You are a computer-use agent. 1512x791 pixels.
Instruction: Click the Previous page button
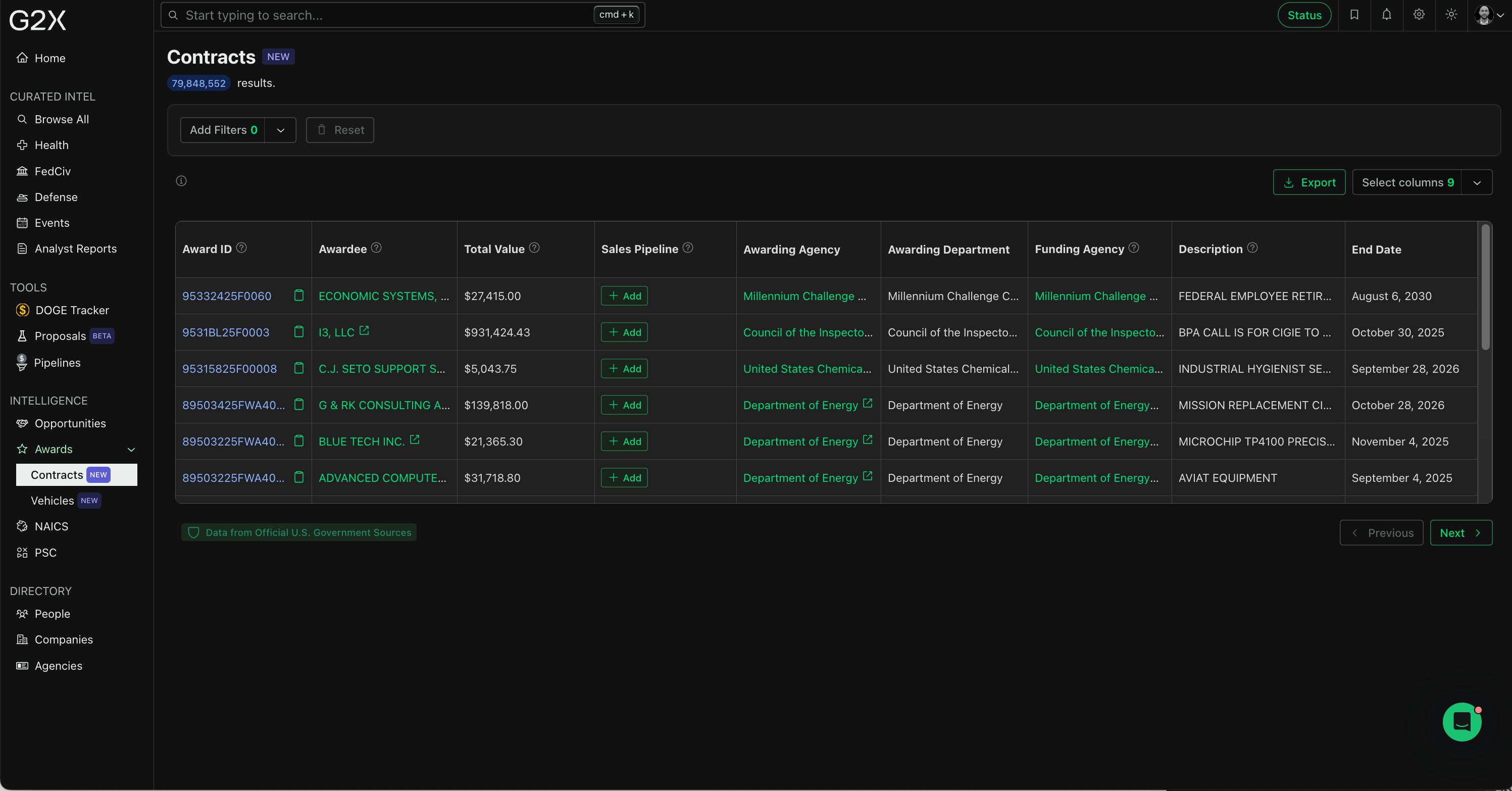[x=1381, y=532]
